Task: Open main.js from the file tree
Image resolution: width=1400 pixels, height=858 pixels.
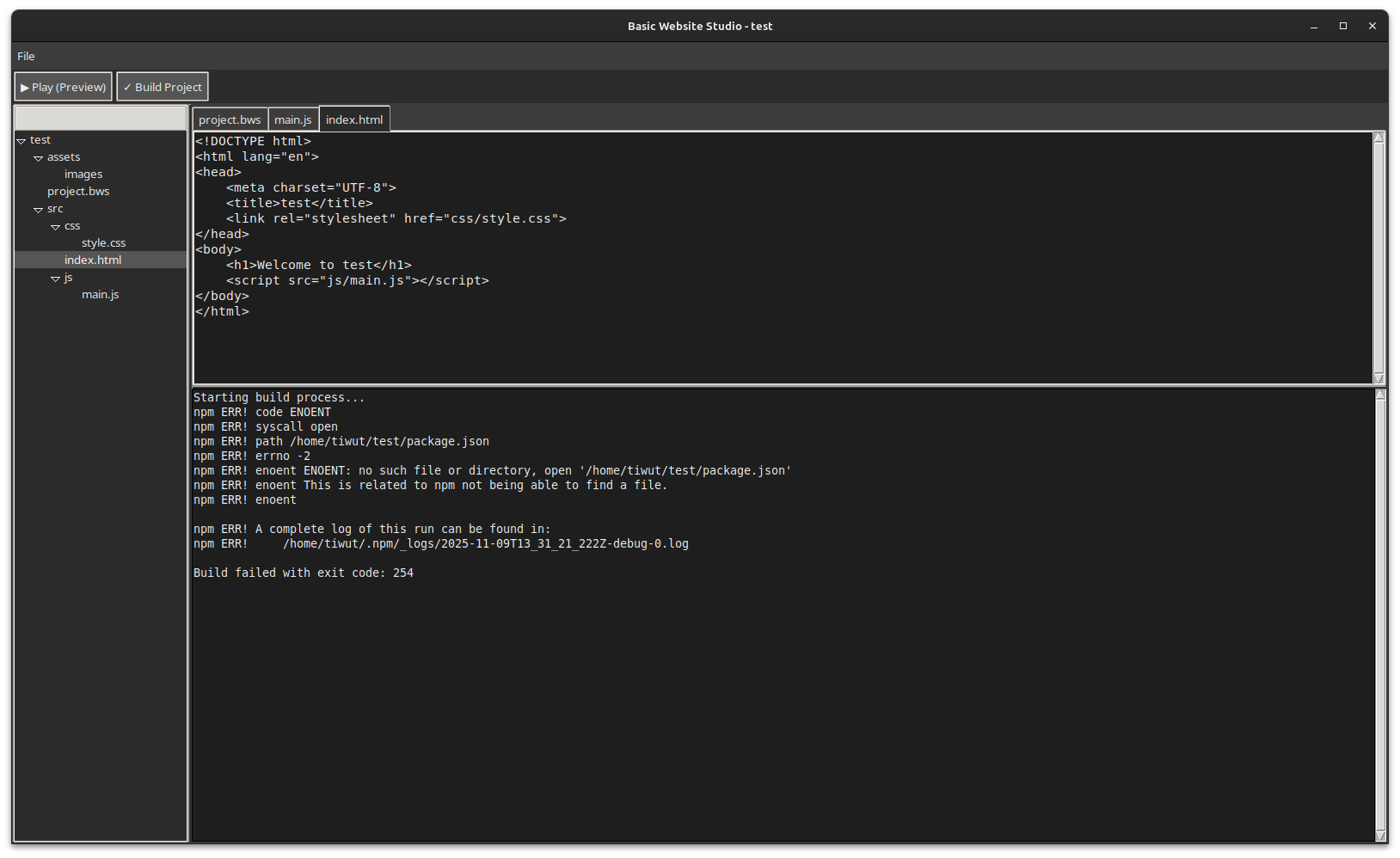Action: [x=100, y=294]
